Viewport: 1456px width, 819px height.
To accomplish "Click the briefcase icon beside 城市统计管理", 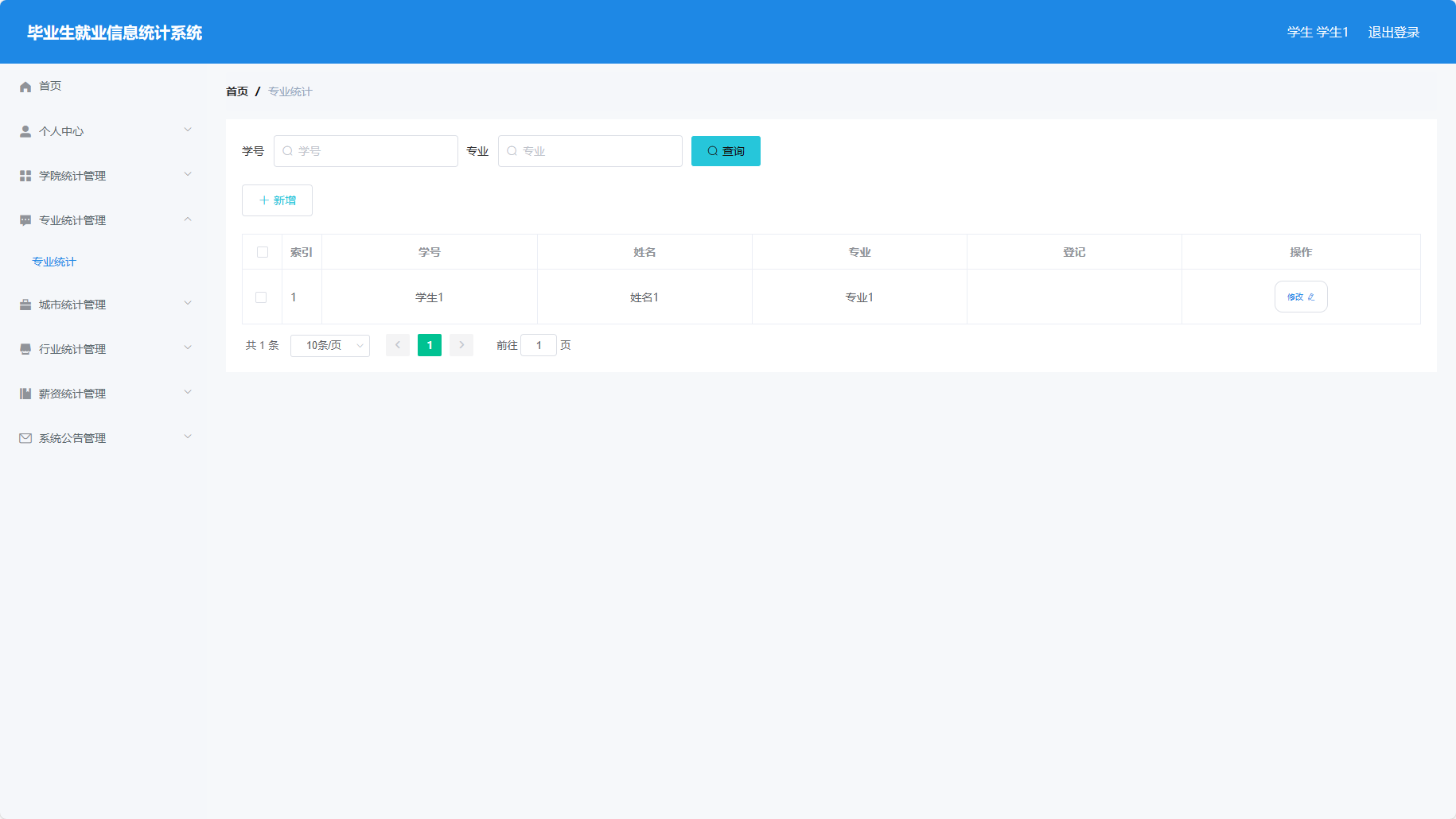I will (25, 305).
